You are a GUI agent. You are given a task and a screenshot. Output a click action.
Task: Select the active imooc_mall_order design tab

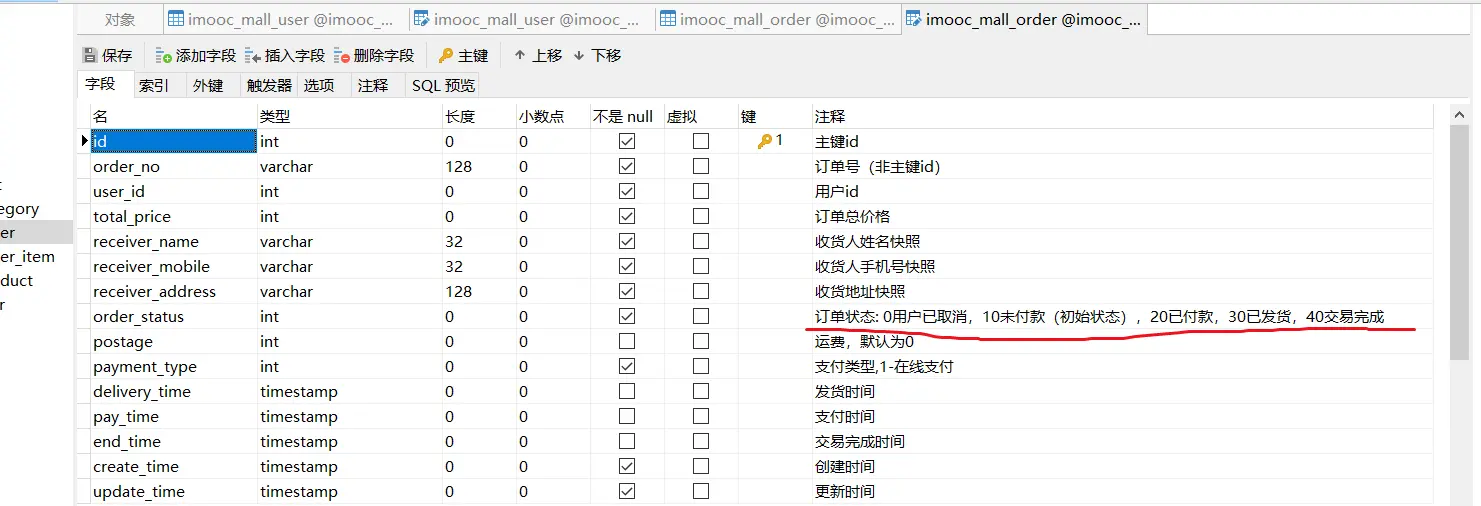(1024, 19)
